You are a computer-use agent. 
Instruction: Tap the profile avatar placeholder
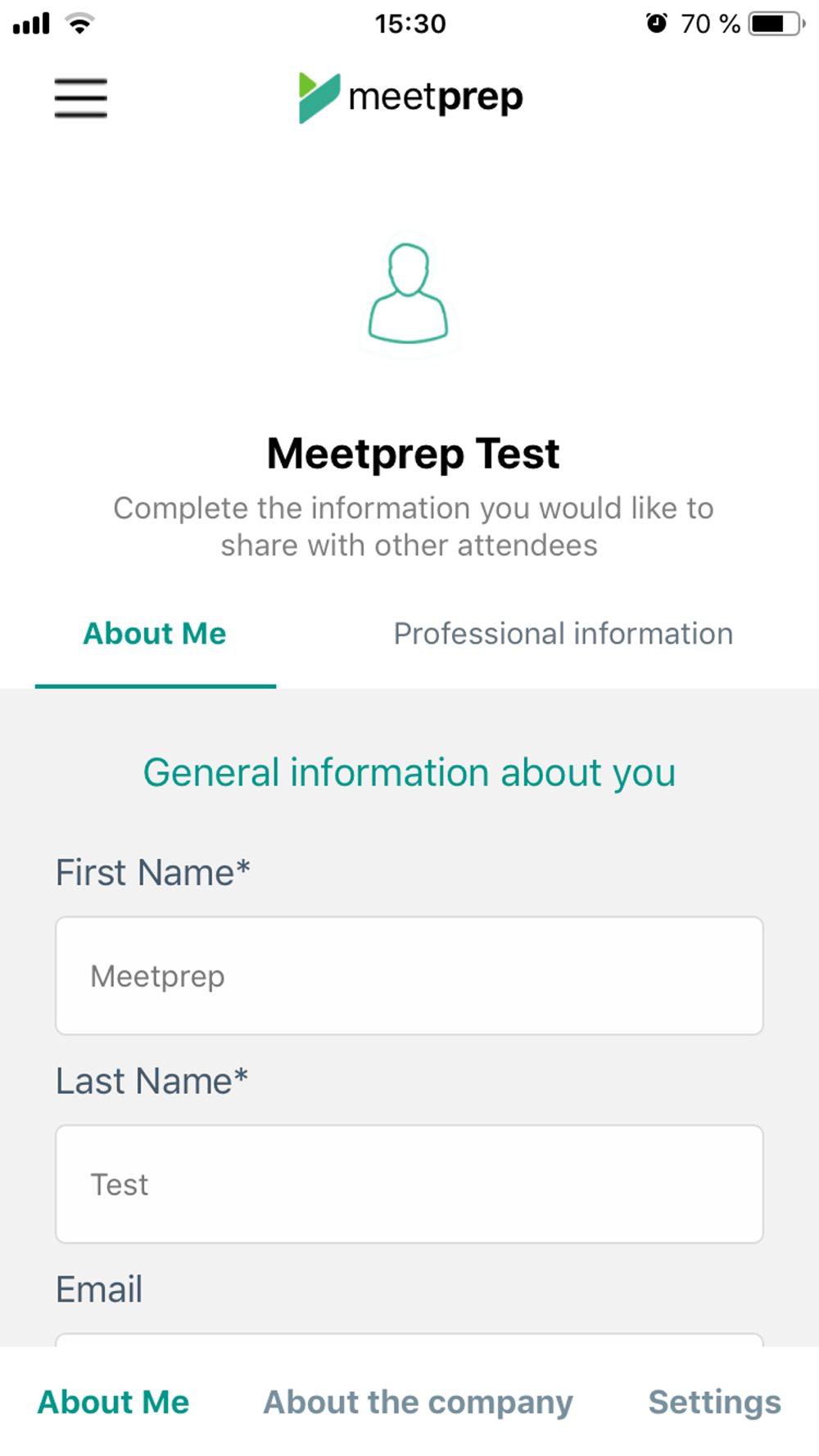(408, 294)
